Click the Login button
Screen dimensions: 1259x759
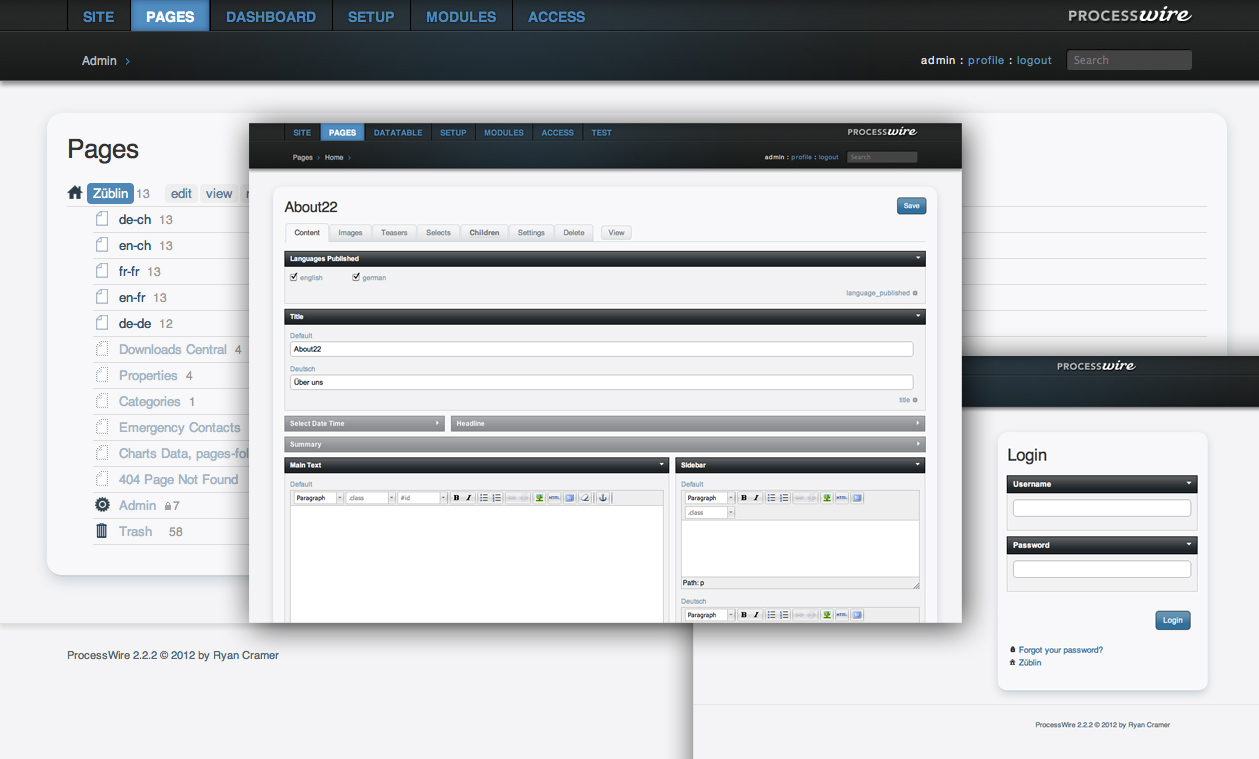tap(1173, 620)
